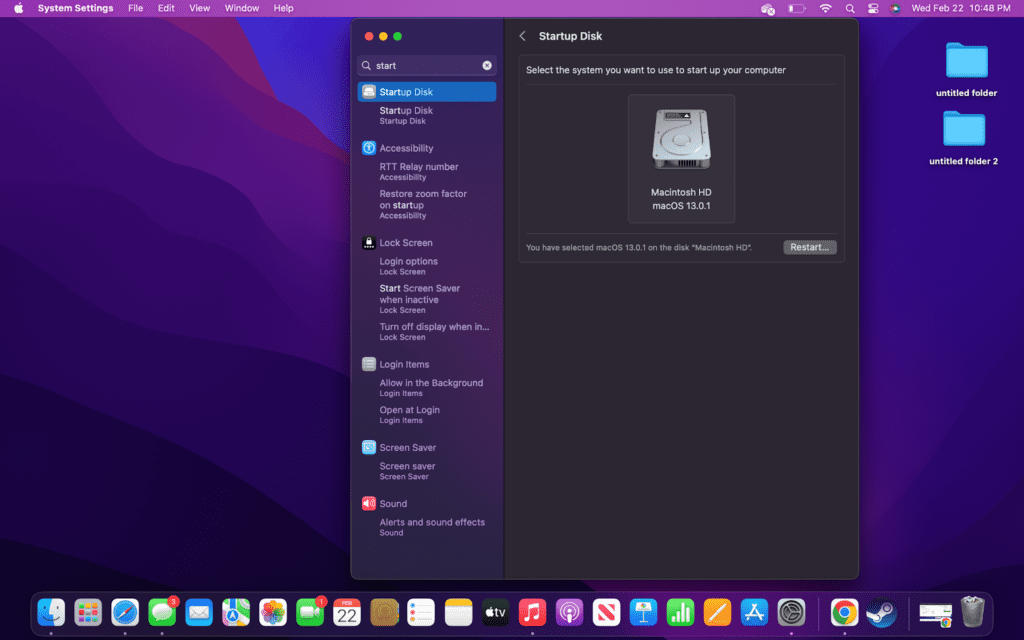This screenshot has height=640, width=1024.
Task: Click the Restart... button
Action: 810,248
